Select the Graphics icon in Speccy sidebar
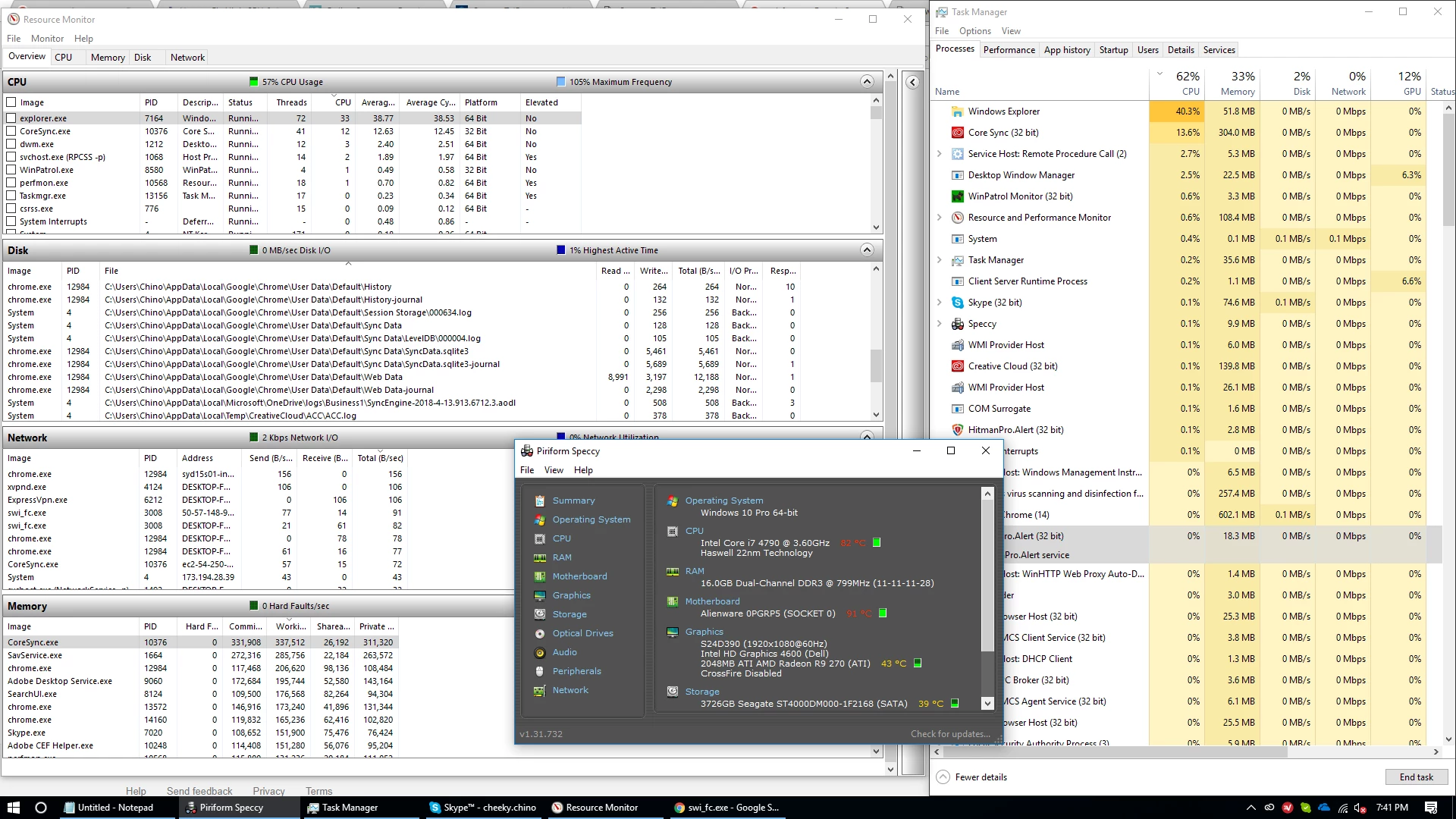 pos(540,595)
